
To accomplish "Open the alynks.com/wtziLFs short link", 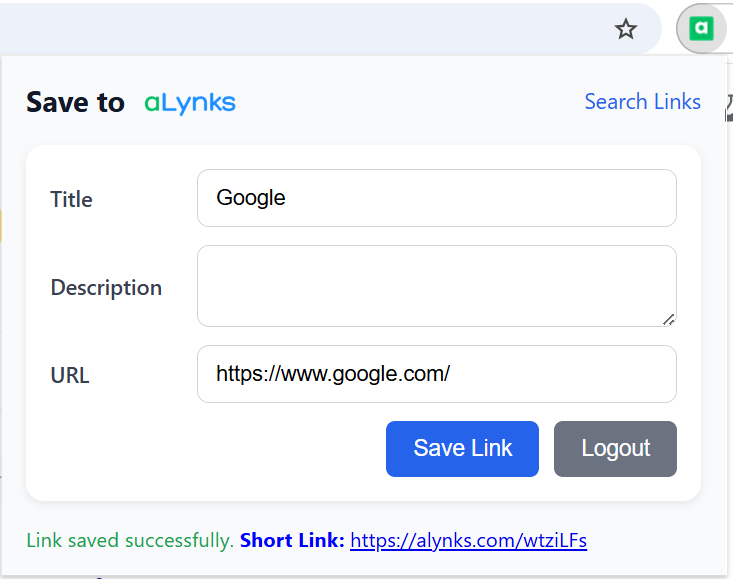I will 468,541.
